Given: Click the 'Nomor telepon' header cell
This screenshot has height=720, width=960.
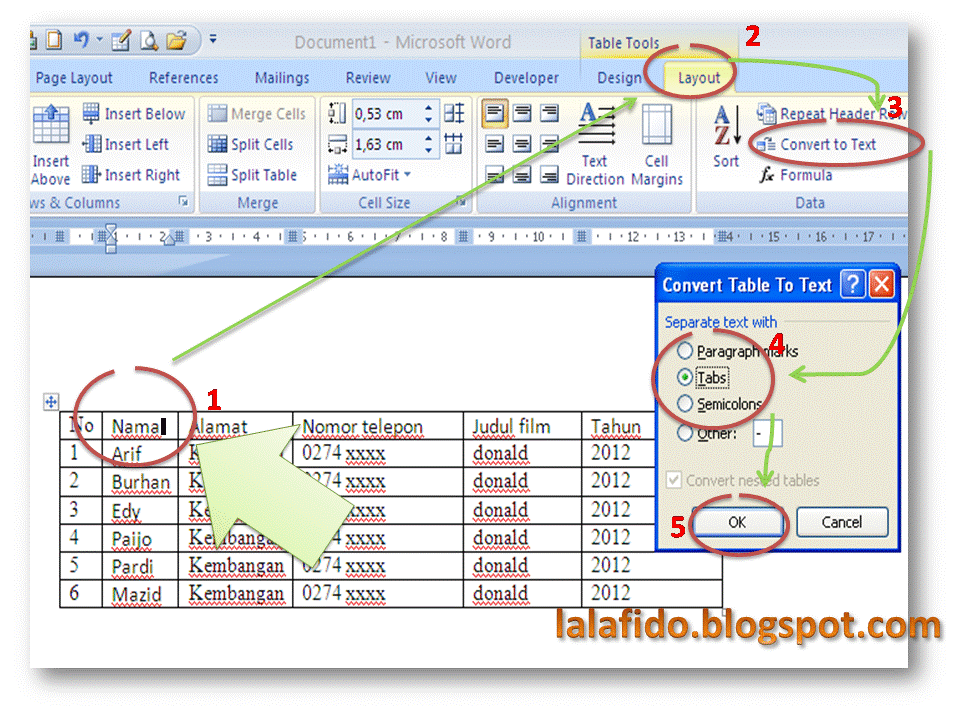Looking at the screenshot, I should point(378,426).
